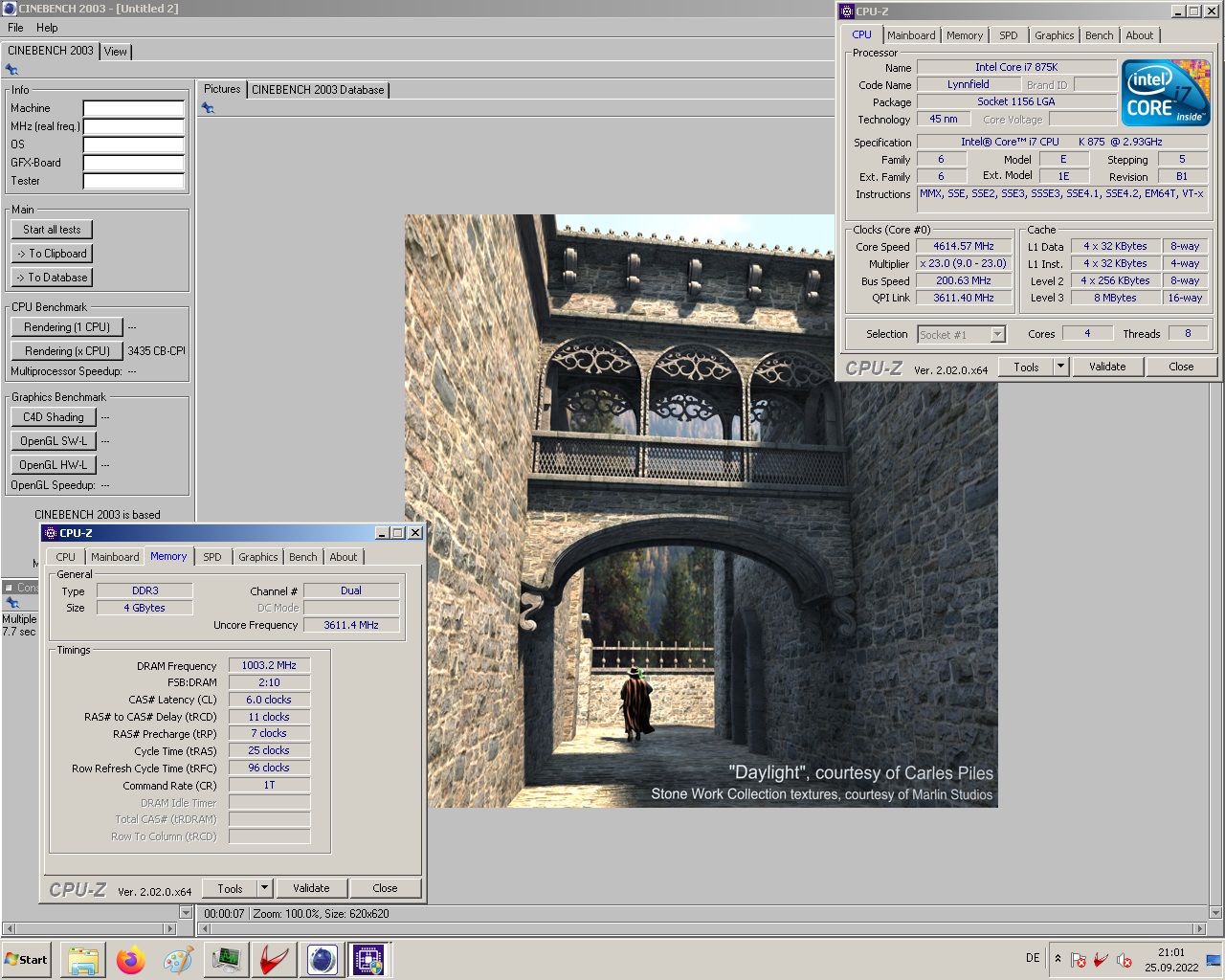1225x980 pixels.
Task: Run the OpenGL HW-L benchmark
Action: click(54, 465)
